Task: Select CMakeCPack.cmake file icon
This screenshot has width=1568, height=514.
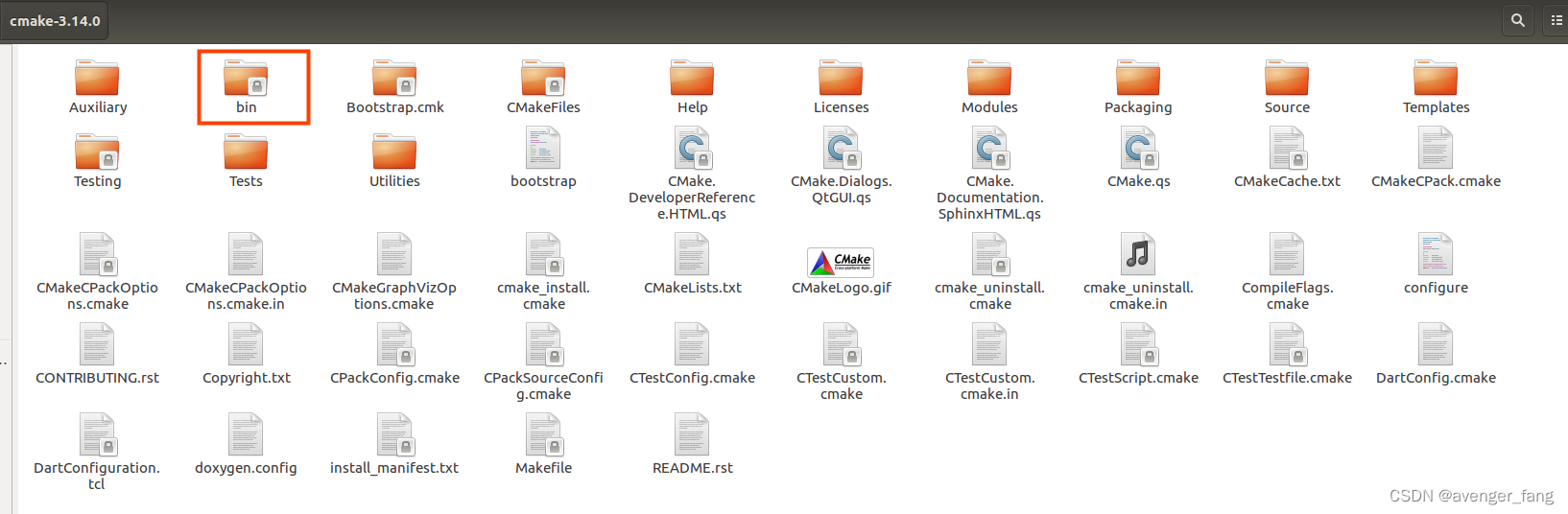Action: [x=1436, y=149]
